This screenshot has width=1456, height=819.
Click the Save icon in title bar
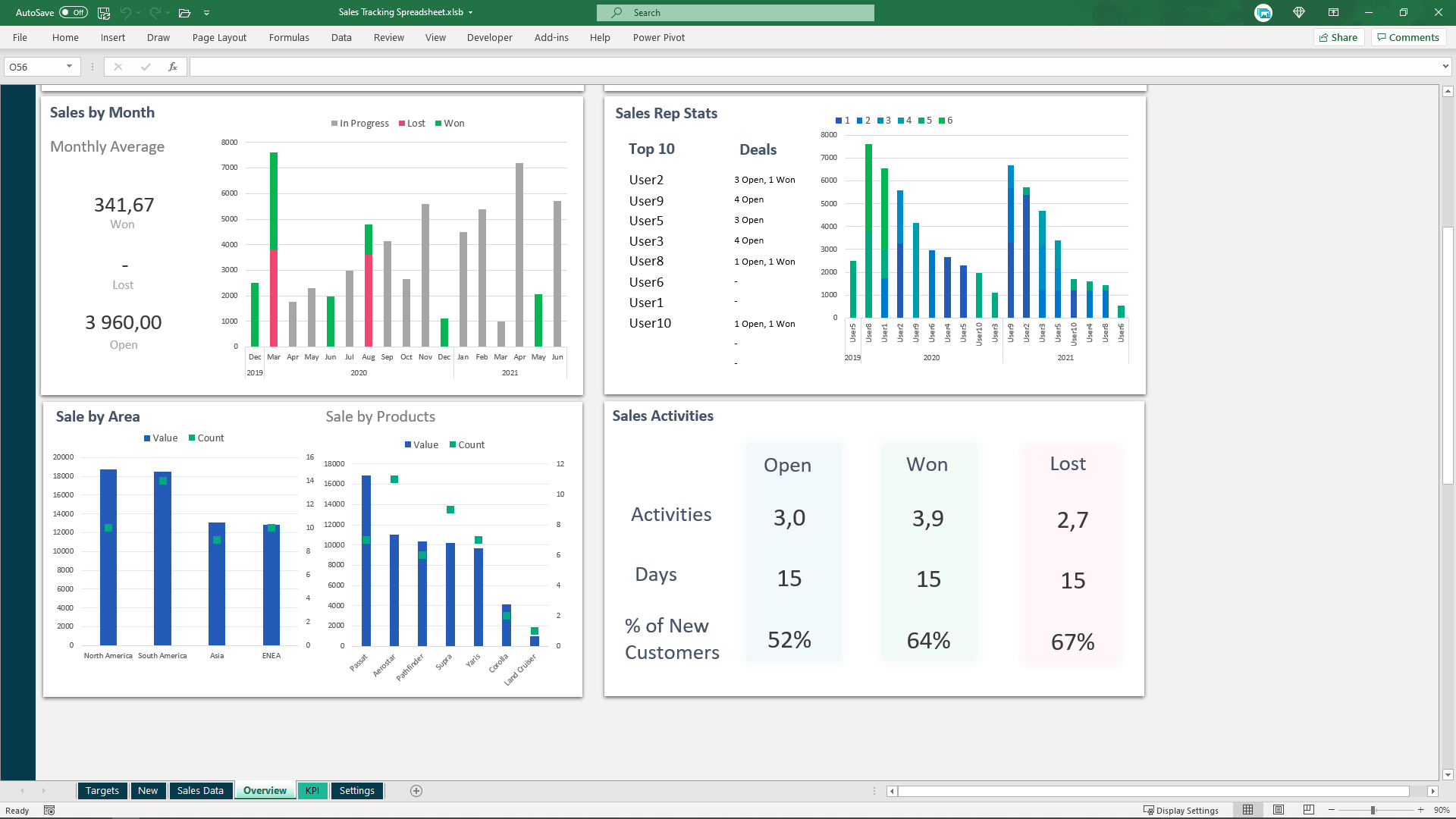coord(104,13)
